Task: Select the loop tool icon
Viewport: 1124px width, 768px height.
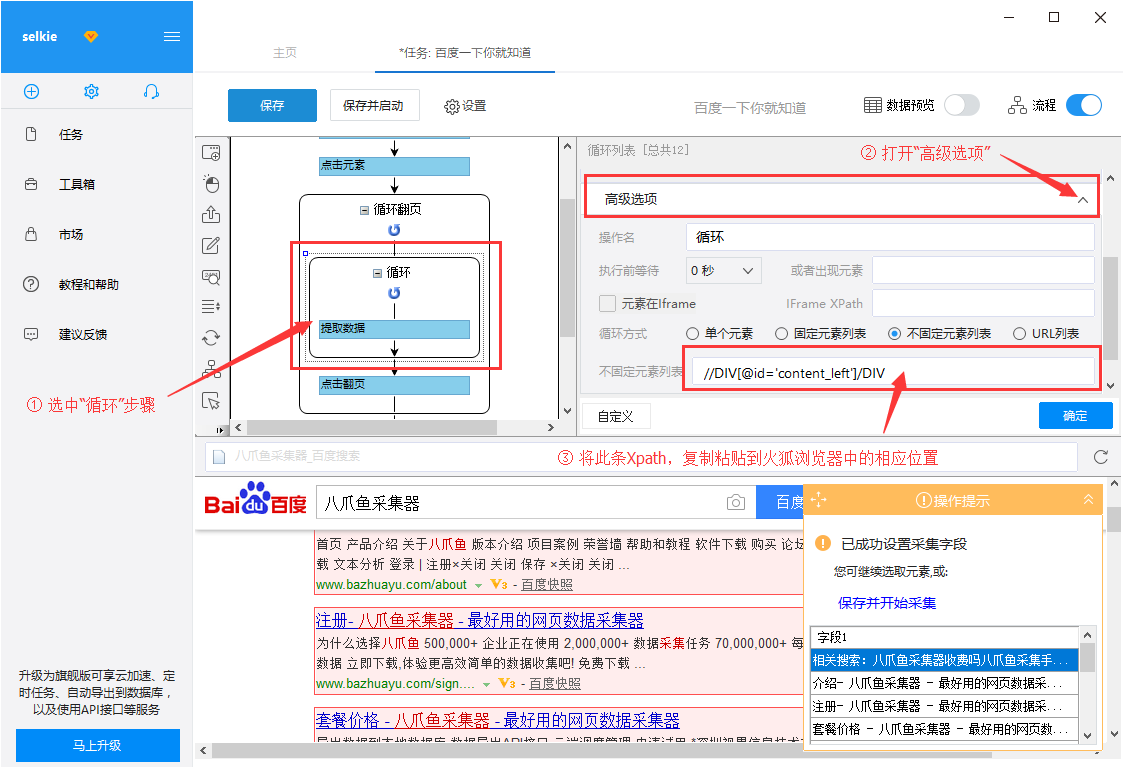Action: pos(211,338)
